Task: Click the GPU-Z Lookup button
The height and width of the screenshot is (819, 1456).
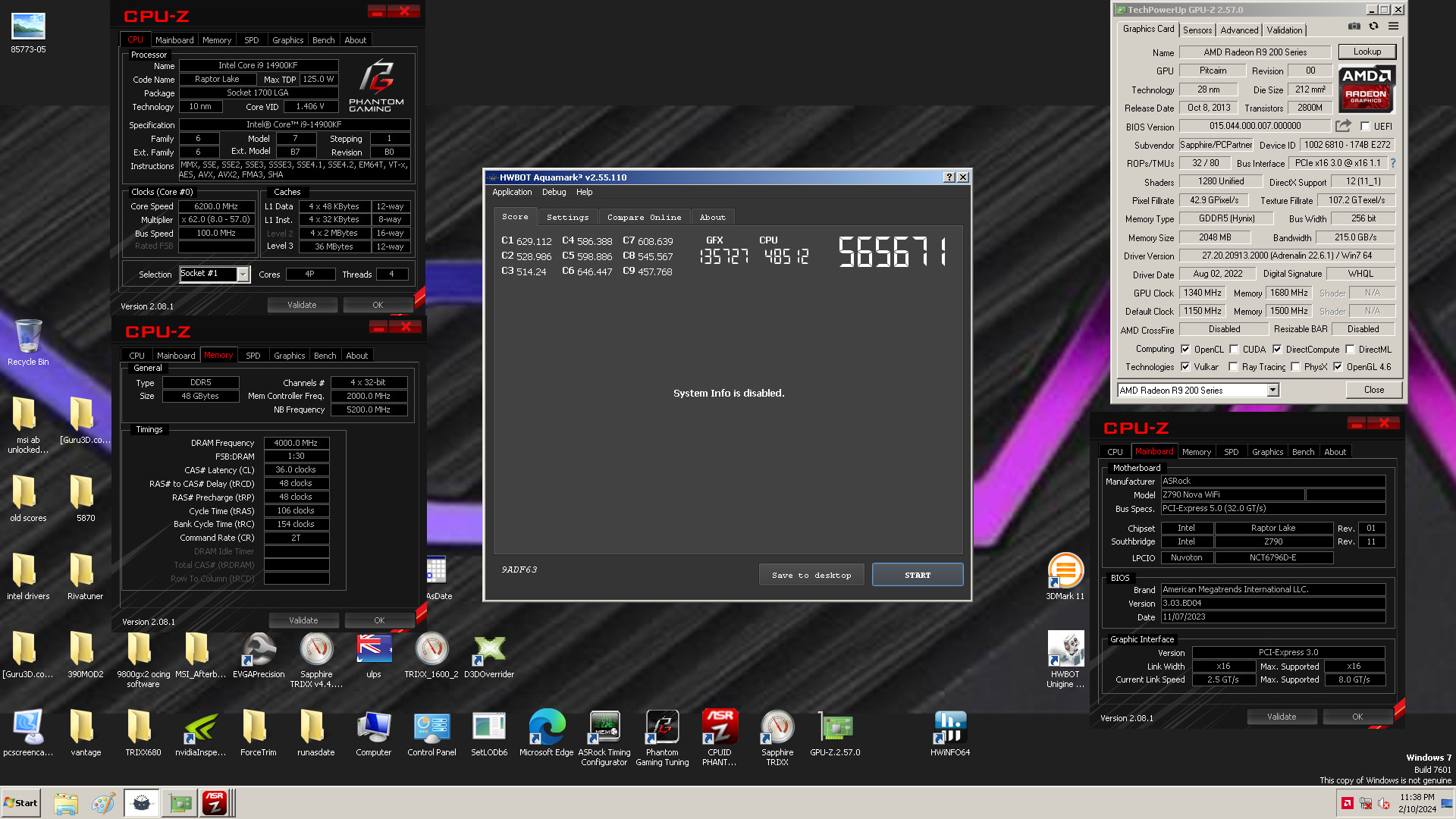Action: [1367, 52]
